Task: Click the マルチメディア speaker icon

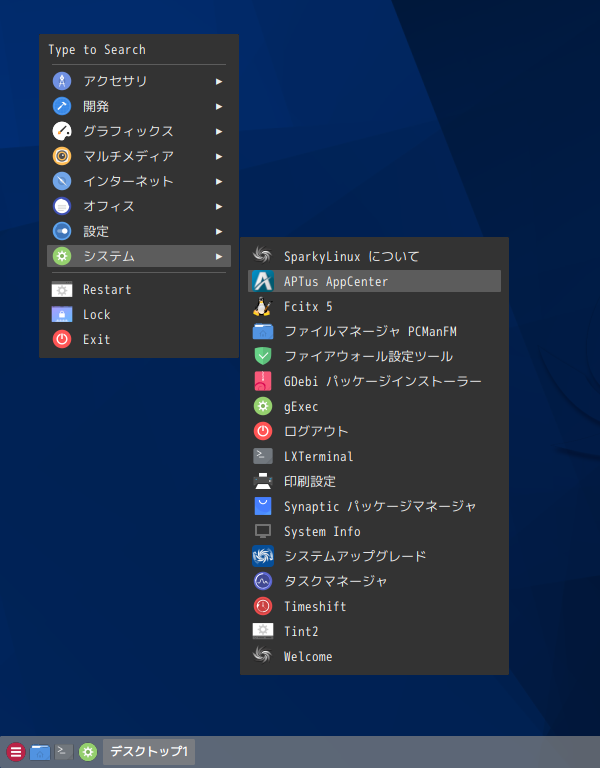Action: 62,156
